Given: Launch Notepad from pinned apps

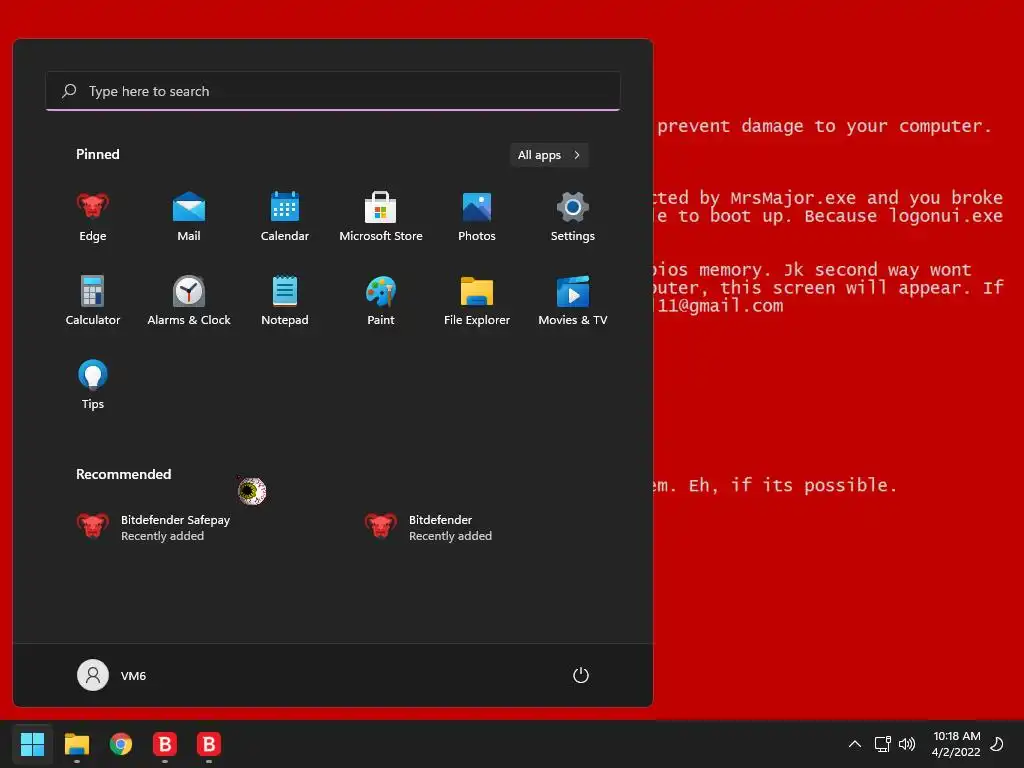Looking at the screenshot, I should 285,300.
